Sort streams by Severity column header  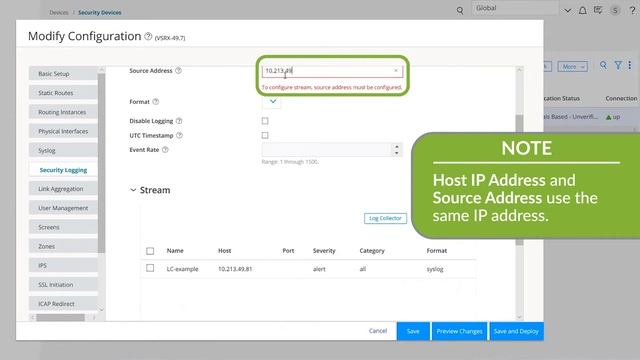click(x=324, y=251)
